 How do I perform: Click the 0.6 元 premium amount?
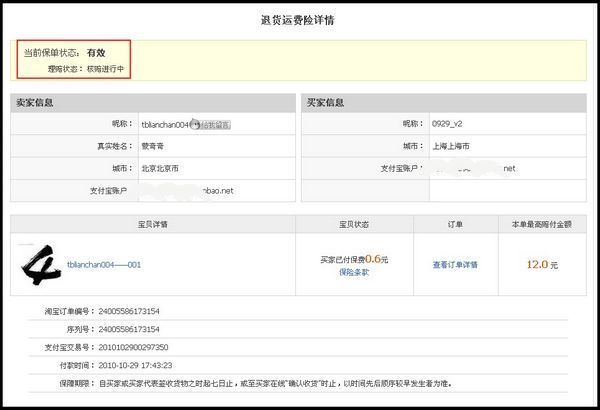[x=376, y=258]
